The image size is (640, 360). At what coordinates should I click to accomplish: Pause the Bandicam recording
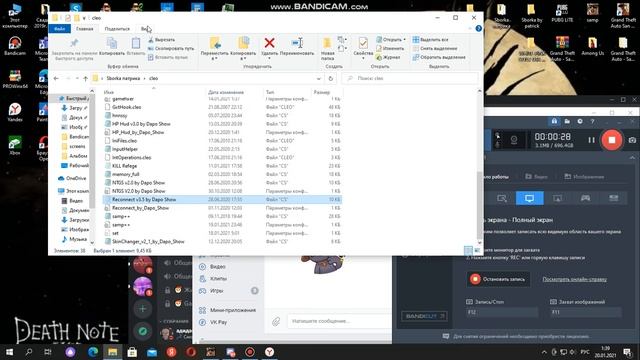pos(591,140)
